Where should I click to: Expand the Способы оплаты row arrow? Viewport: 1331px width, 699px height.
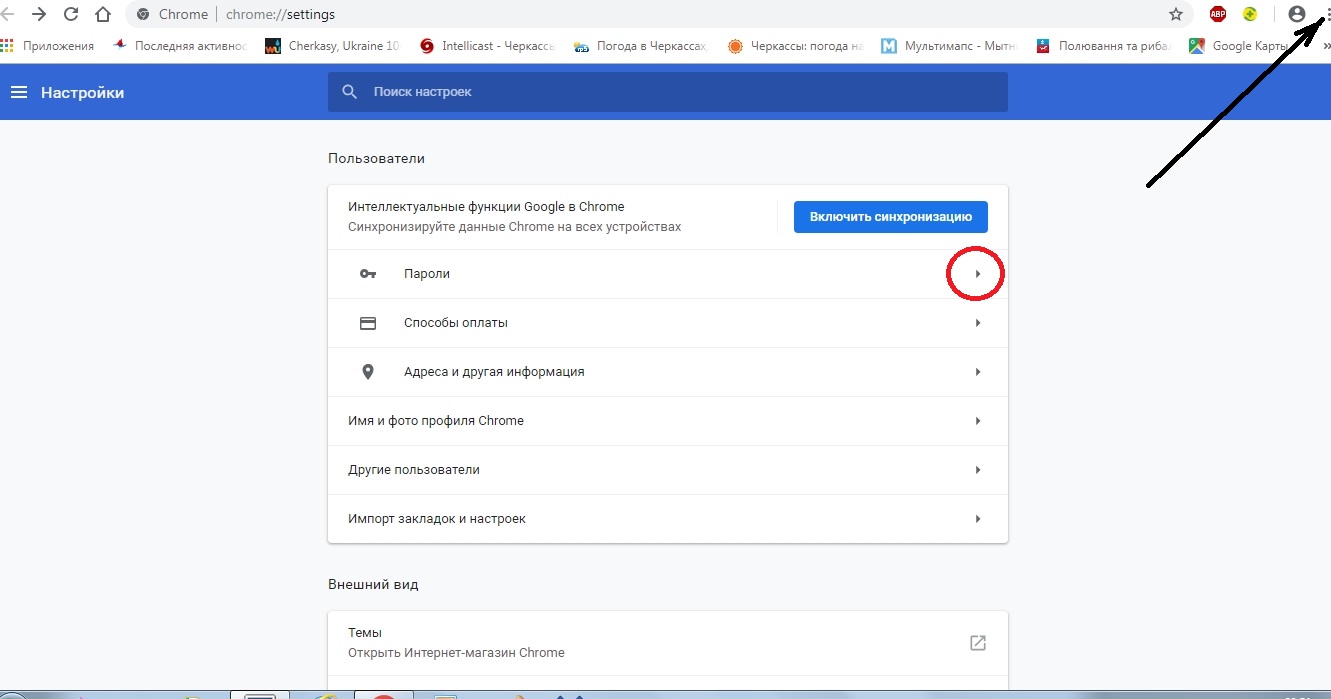[977, 323]
